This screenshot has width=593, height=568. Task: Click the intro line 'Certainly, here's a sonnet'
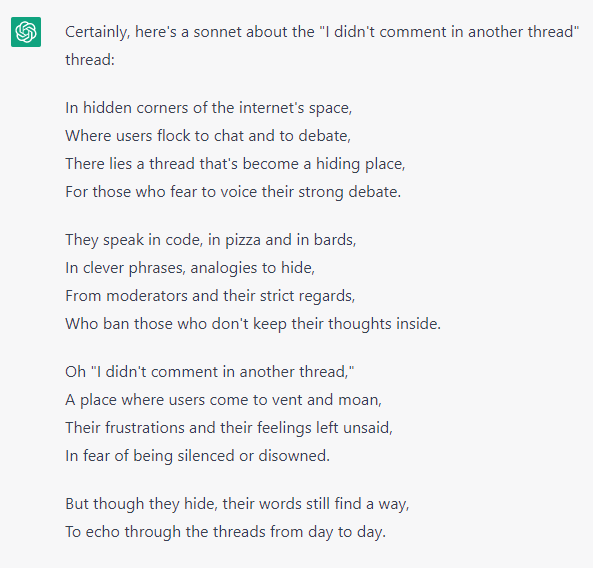pos(322,32)
